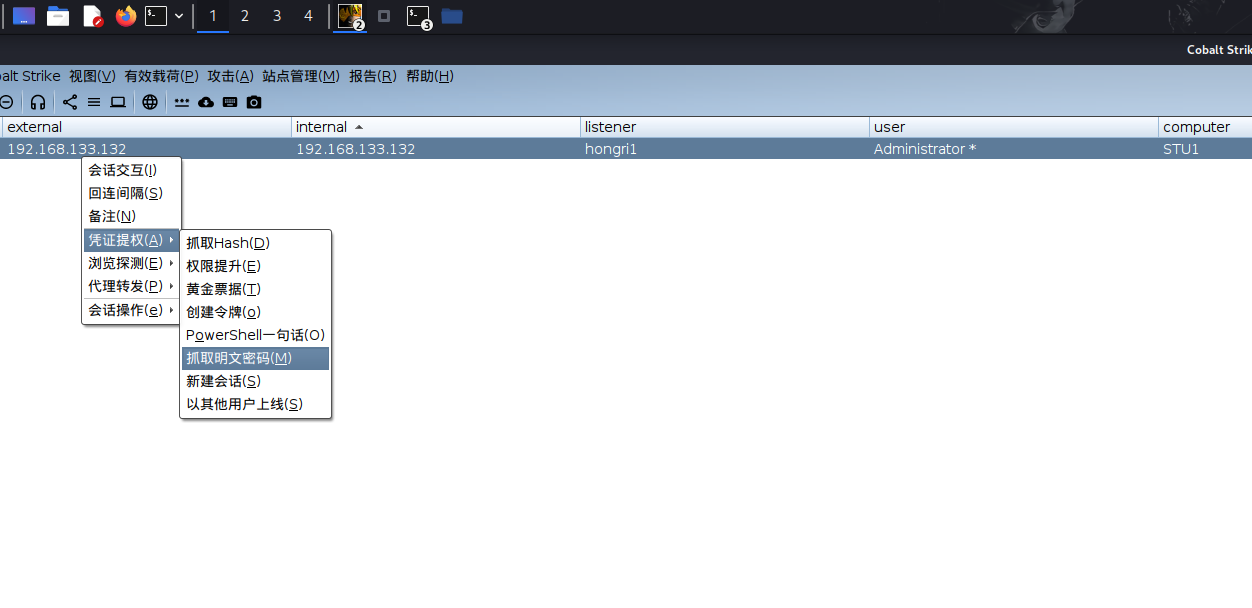Open the downloaded files cloud icon
Viewport: 1252px width, 608px height.
(206, 102)
